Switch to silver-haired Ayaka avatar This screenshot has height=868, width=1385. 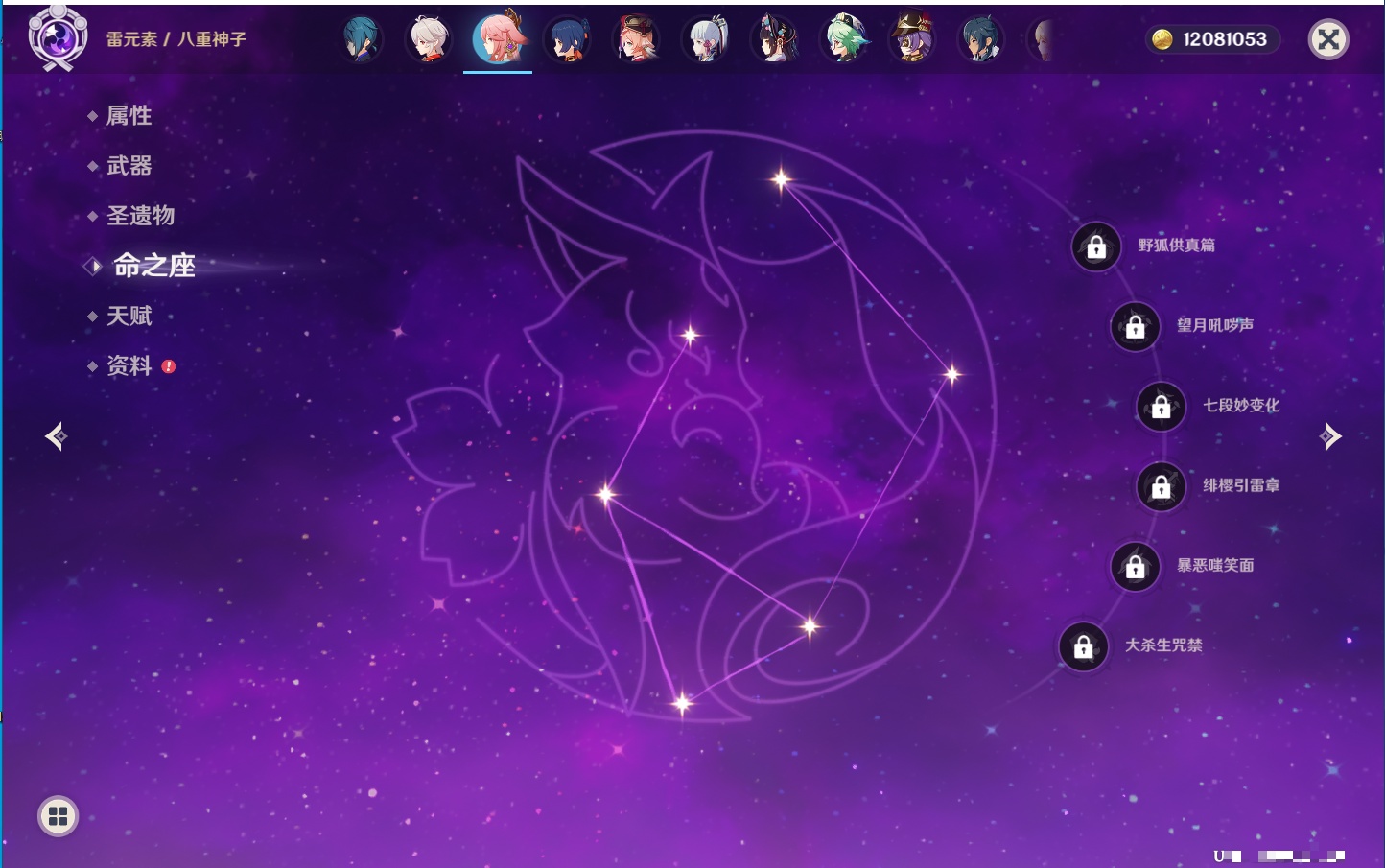[706, 39]
